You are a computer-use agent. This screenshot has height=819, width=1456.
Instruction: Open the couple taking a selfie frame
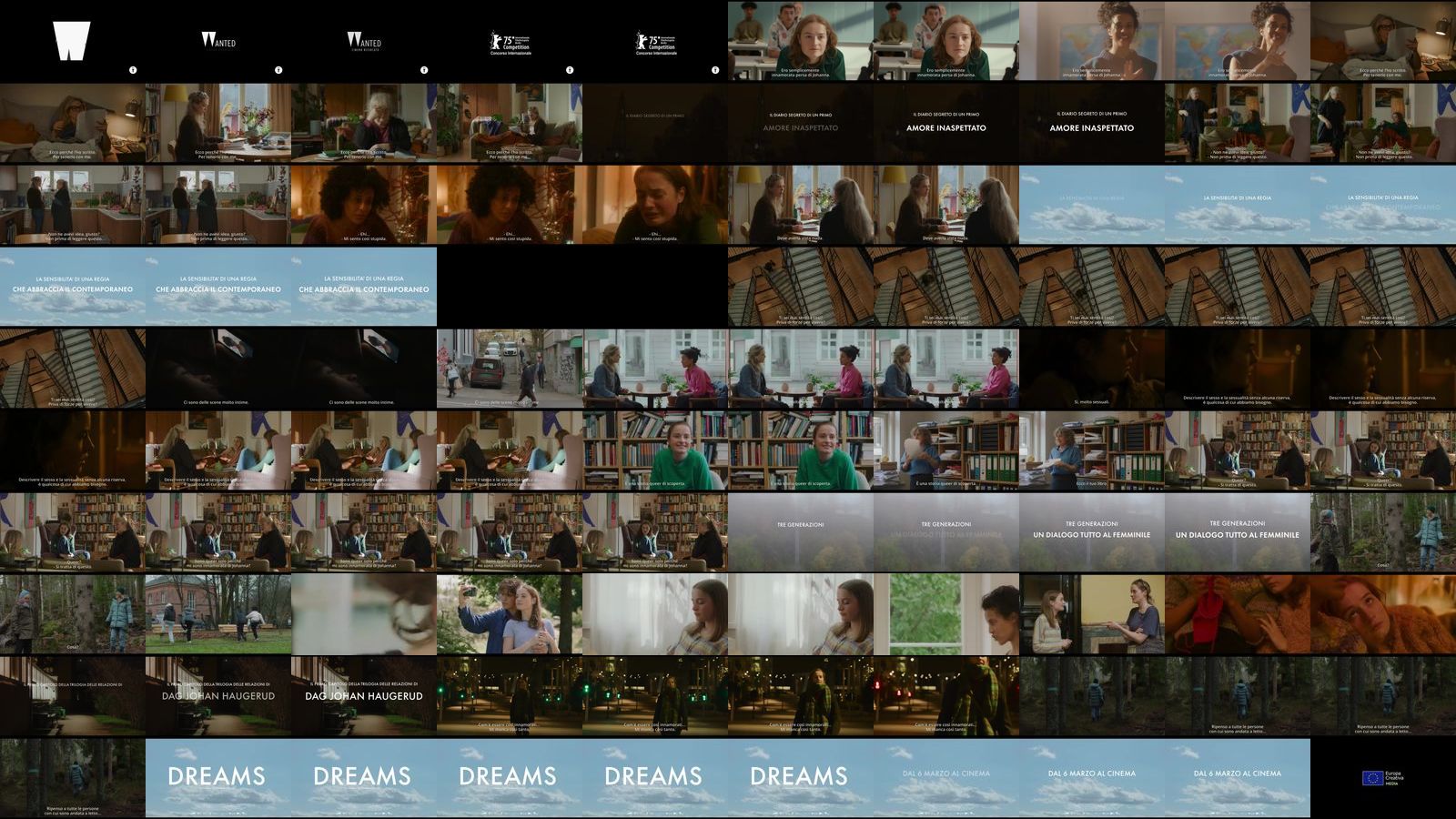pos(510,614)
